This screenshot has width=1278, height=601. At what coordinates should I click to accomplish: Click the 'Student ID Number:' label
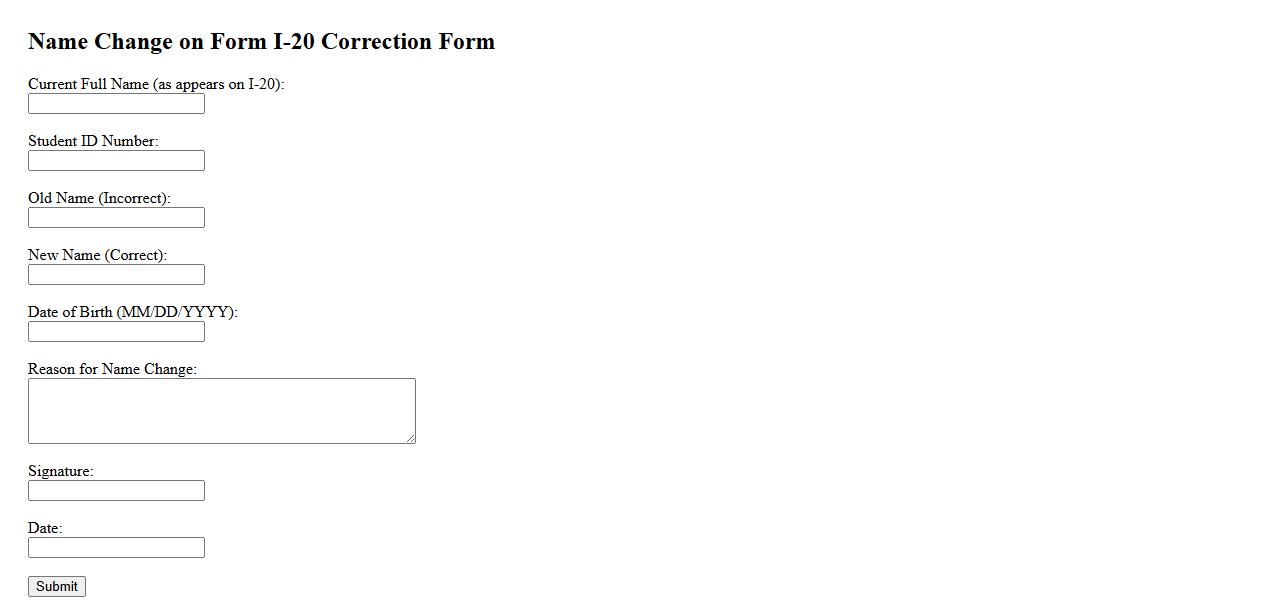pos(93,141)
